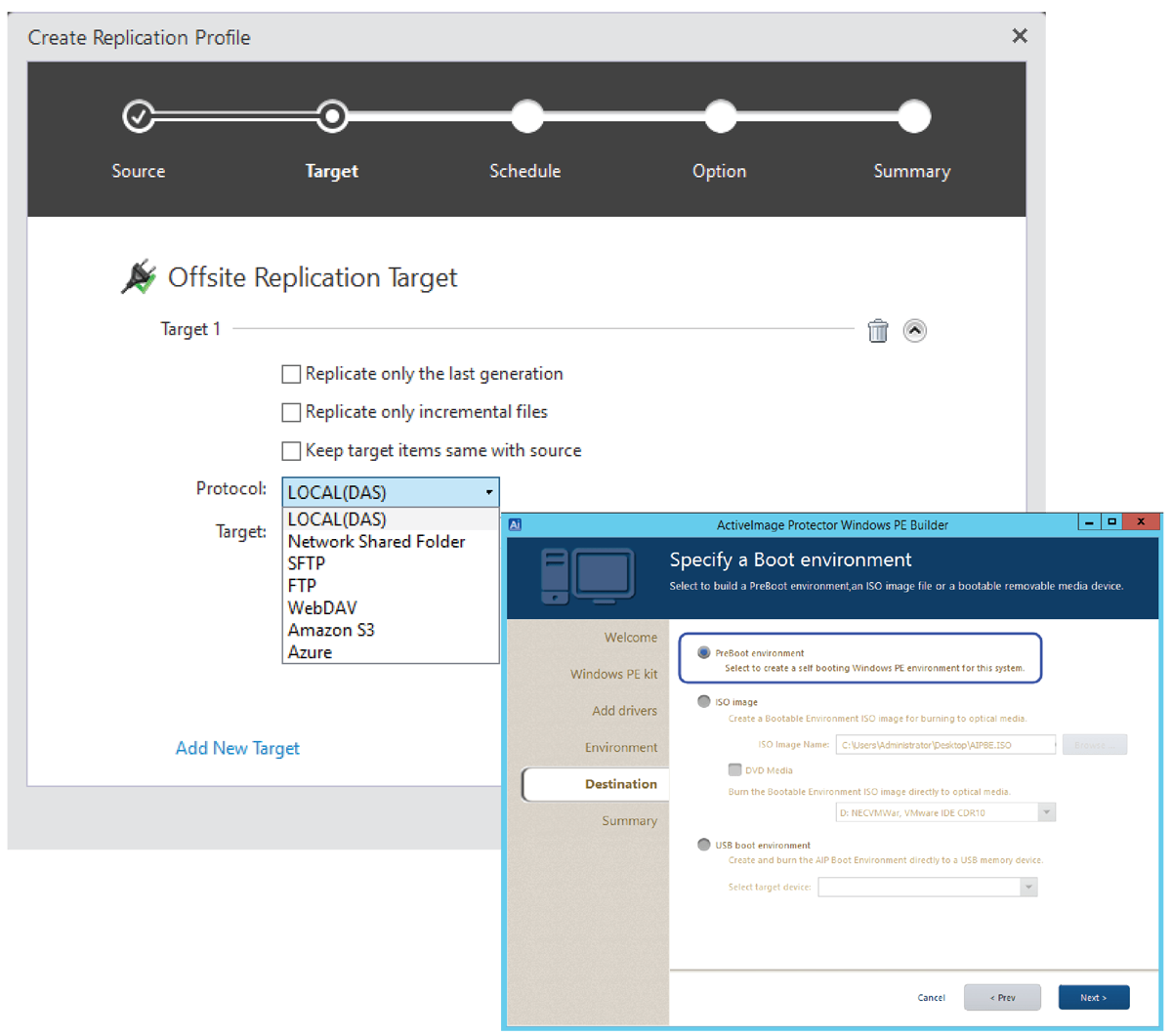Enable Replicate only the last generation
Screen dimensions: 1172x1036
click(291, 374)
